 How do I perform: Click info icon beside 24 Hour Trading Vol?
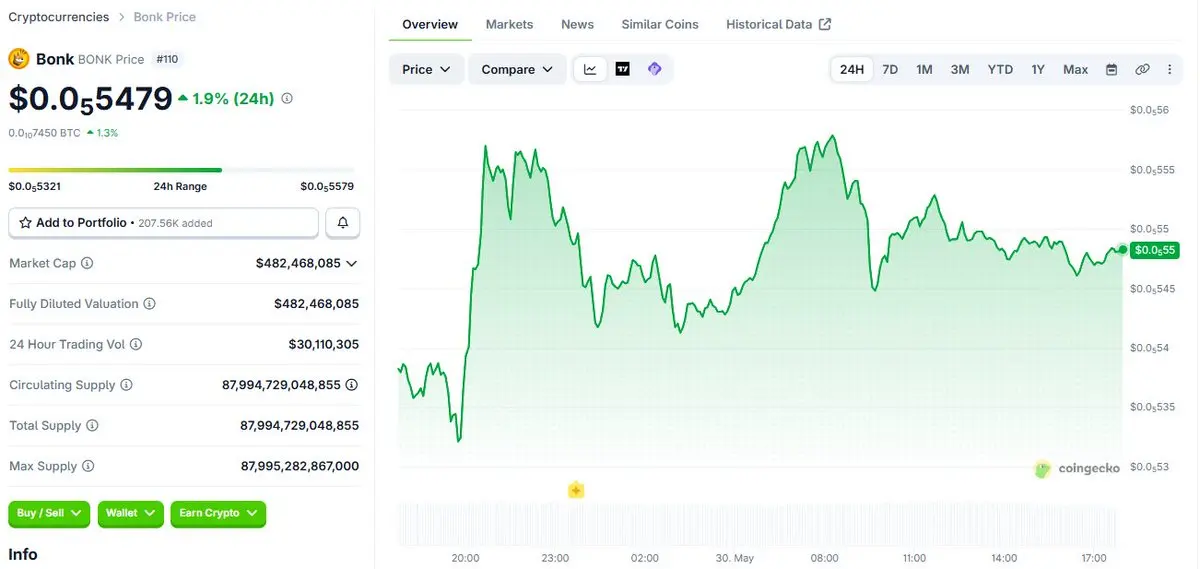coord(136,344)
